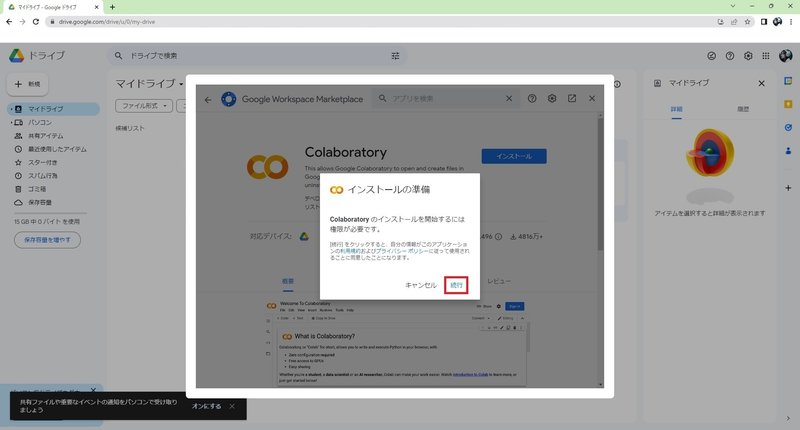Open Contacts side panel icon
Image resolution: width=800 pixels, height=430 pixels.
[788, 150]
